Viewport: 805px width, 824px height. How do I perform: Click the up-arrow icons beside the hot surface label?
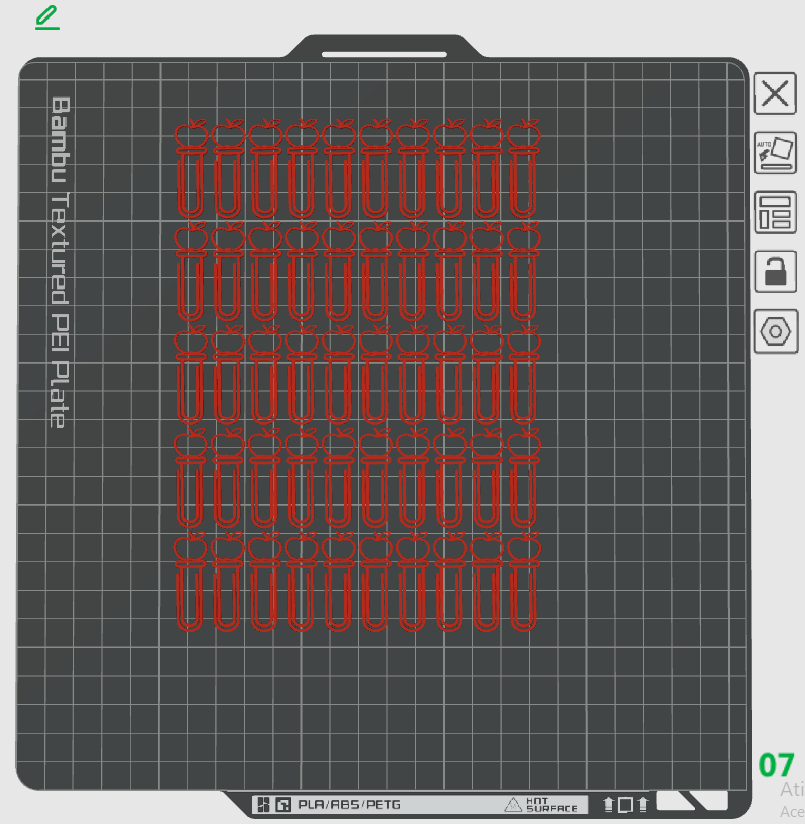pyautogui.click(x=625, y=805)
